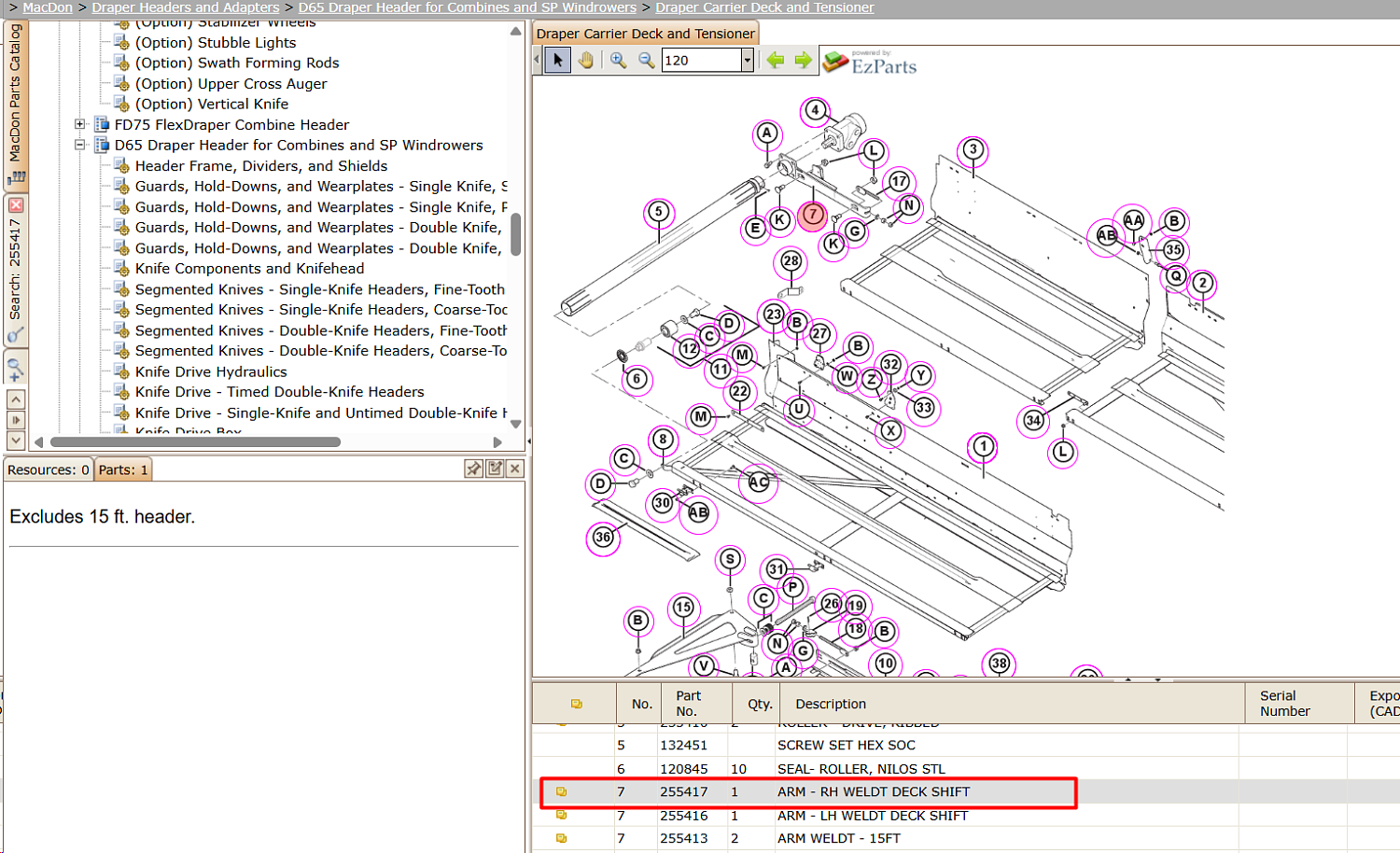Follow the MacDon breadcrumb link

click(x=48, y=7)
